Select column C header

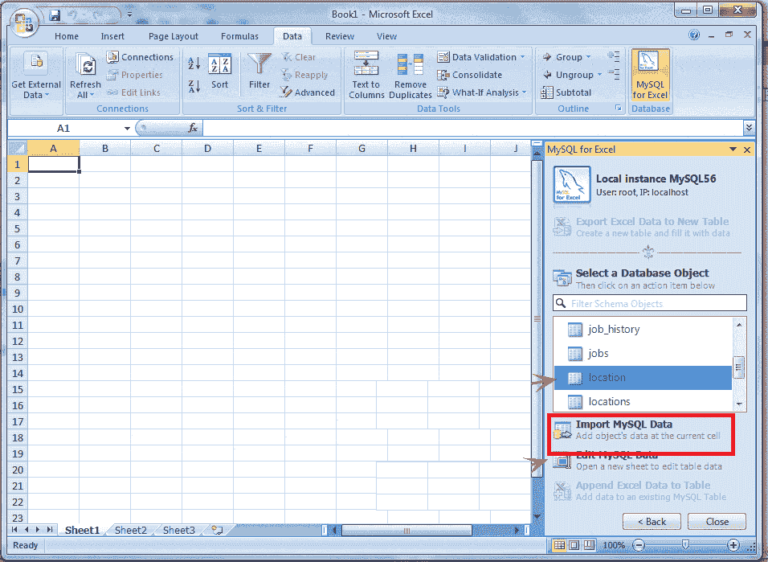pos(156,148)
